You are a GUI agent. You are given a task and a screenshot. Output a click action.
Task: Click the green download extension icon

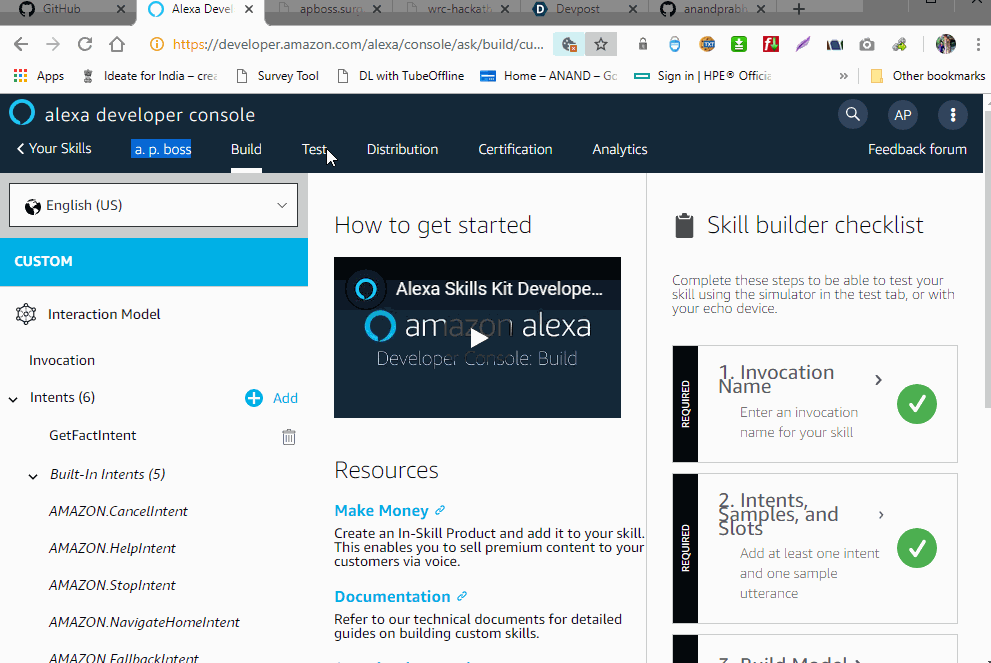tap(738, 44)
